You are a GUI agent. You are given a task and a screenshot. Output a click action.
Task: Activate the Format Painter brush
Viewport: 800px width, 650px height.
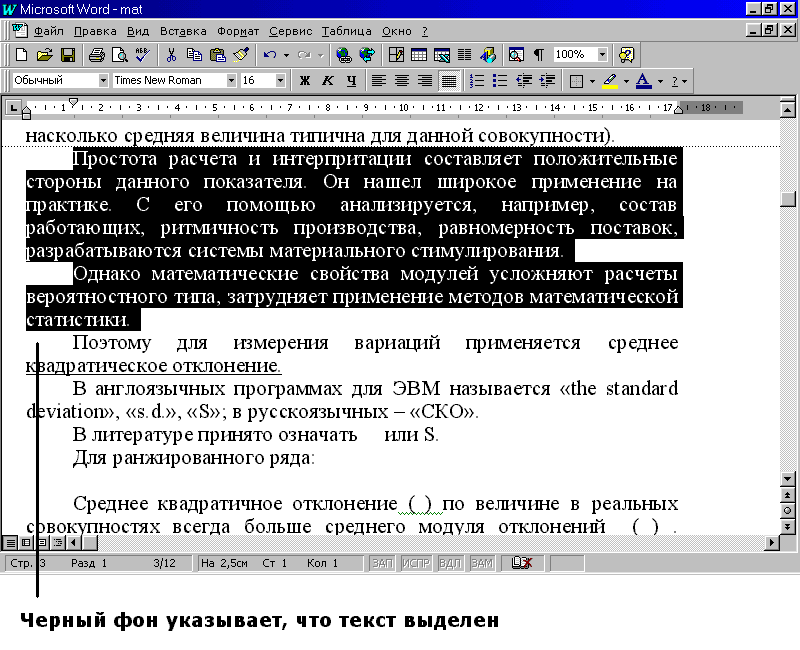click(x=241, y=55)
